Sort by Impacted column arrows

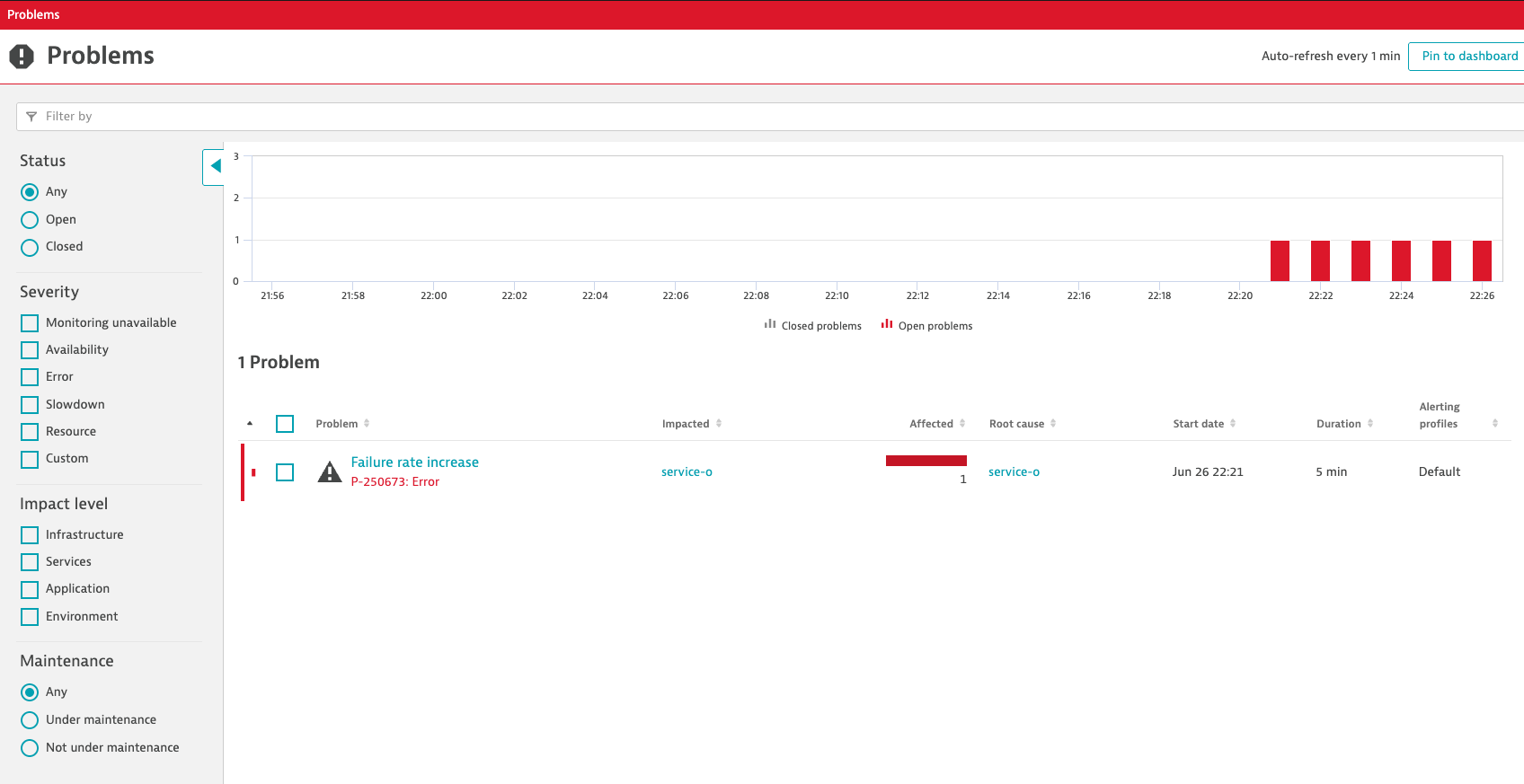[x=719, y=424]
